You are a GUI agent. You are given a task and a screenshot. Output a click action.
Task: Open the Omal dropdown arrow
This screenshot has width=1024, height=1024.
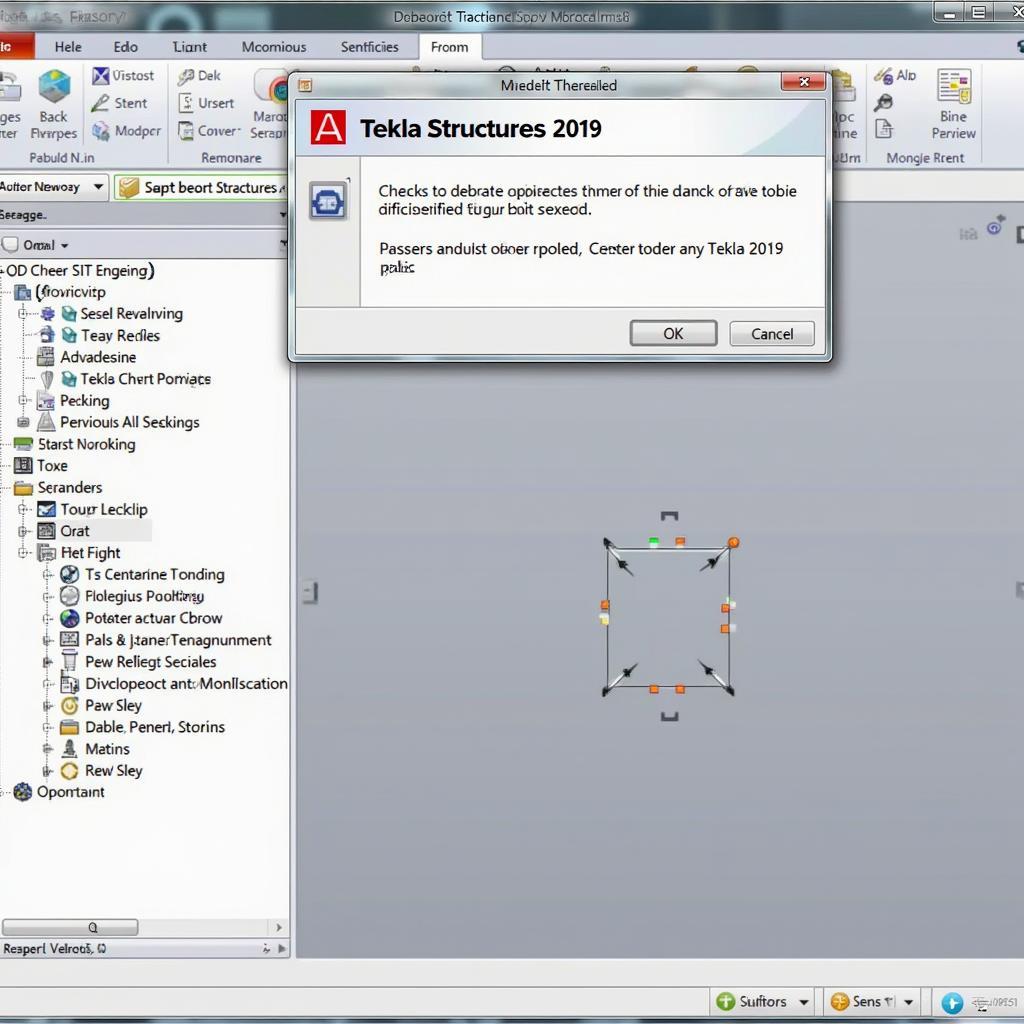65,246
